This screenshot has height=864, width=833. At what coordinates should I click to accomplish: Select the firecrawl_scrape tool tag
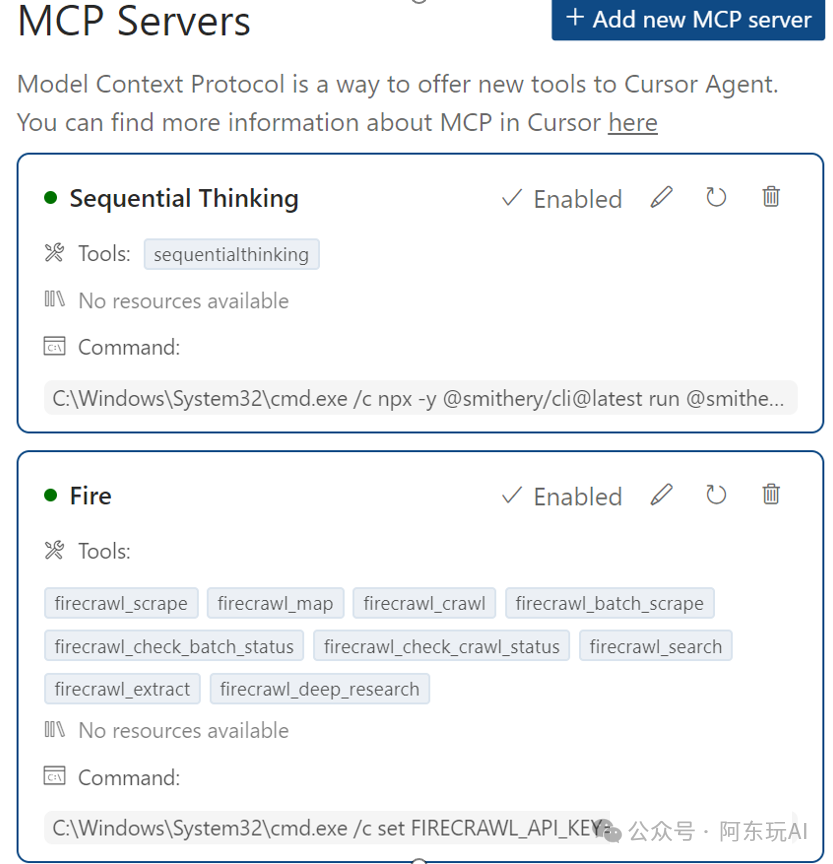tap(120, 603)
